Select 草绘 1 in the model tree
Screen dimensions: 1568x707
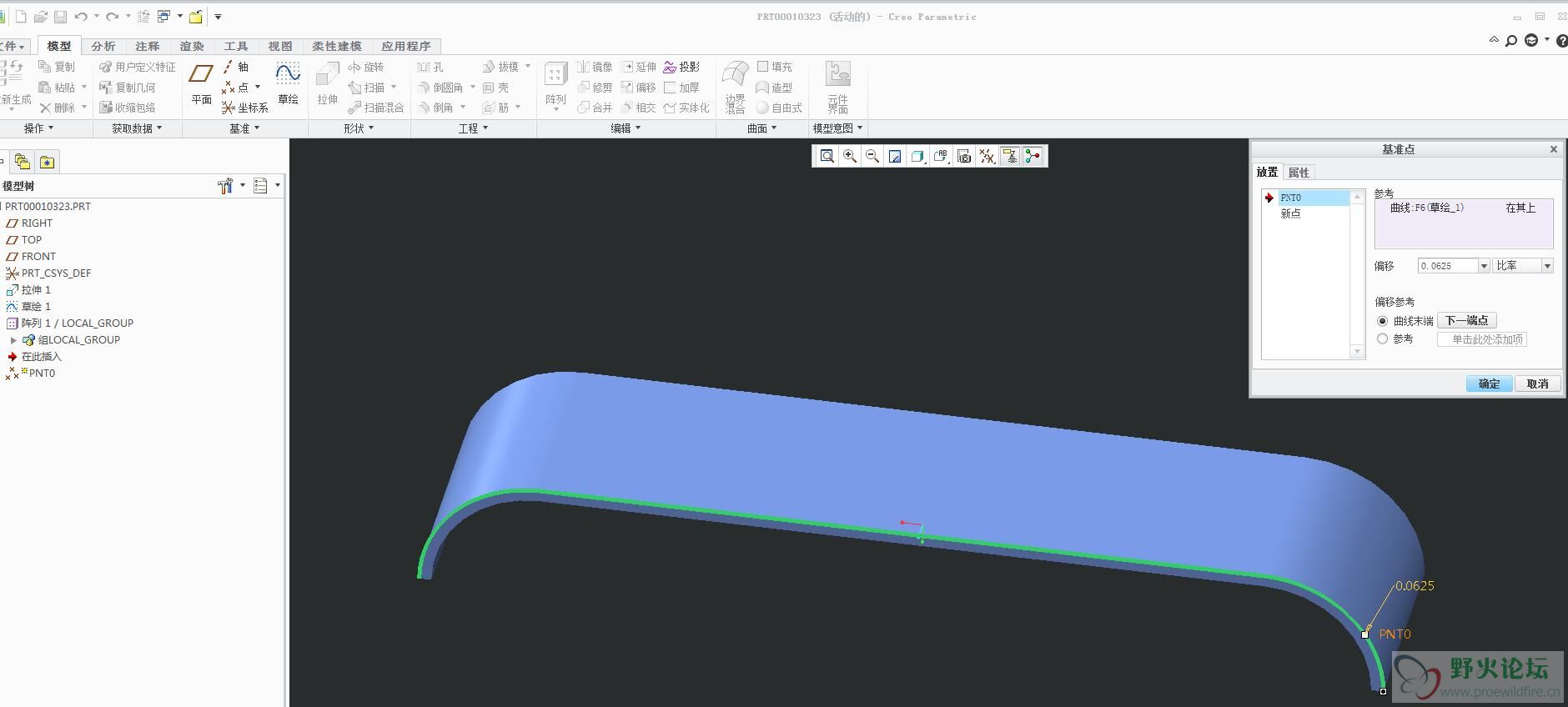(36, 307)
